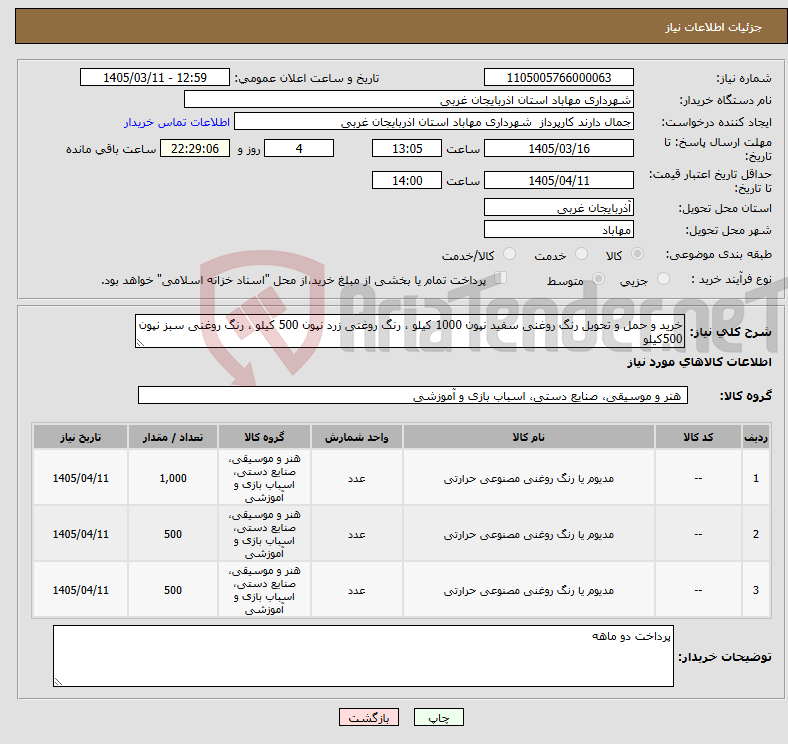Click the کد کالا column header
The height and width of the screenshot is (744, 788).
coord(698,437)
